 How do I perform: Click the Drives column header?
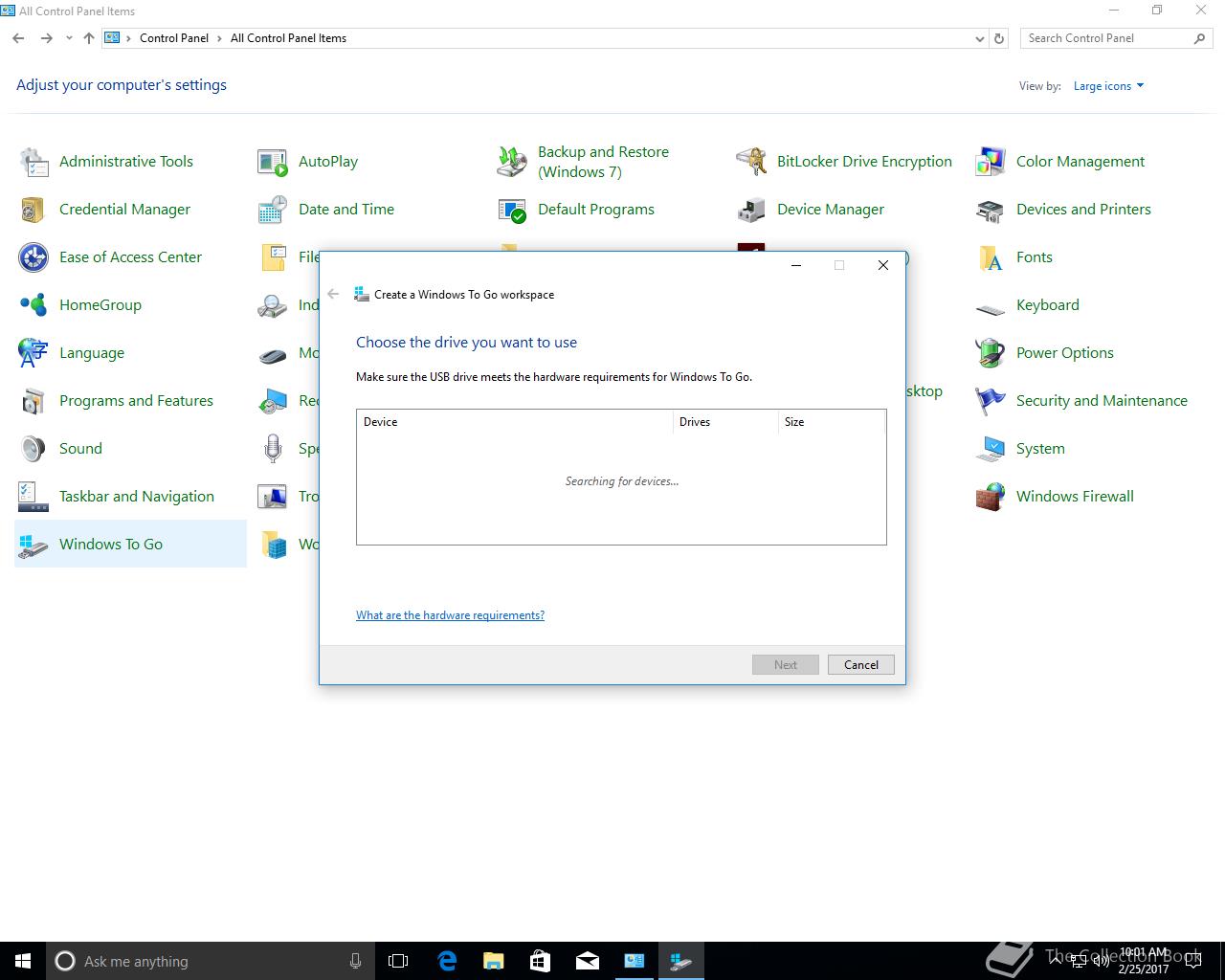pos(725,422)
